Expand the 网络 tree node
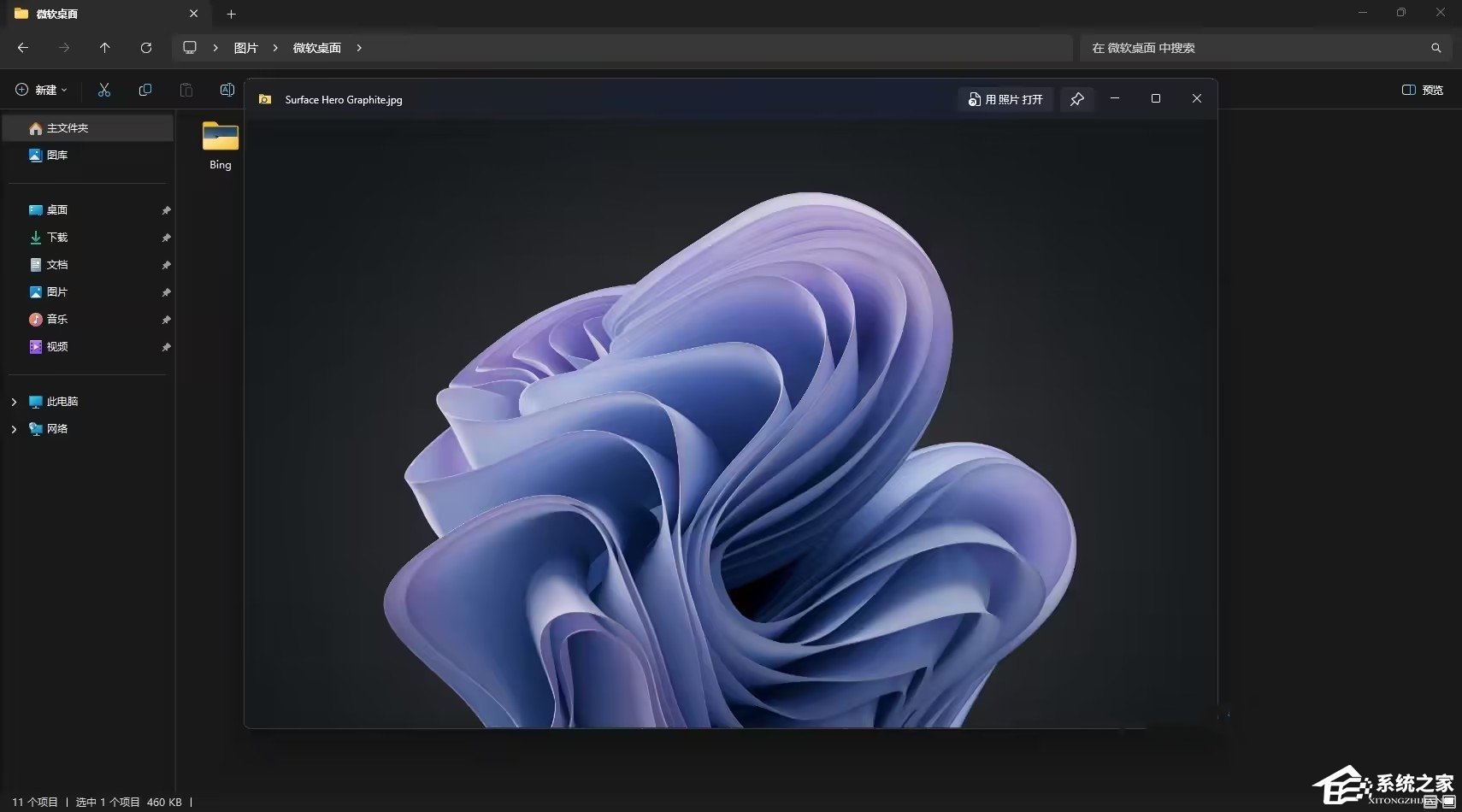Image resolution: width=1462 pixels, height=812 pixels. [14, 429]
